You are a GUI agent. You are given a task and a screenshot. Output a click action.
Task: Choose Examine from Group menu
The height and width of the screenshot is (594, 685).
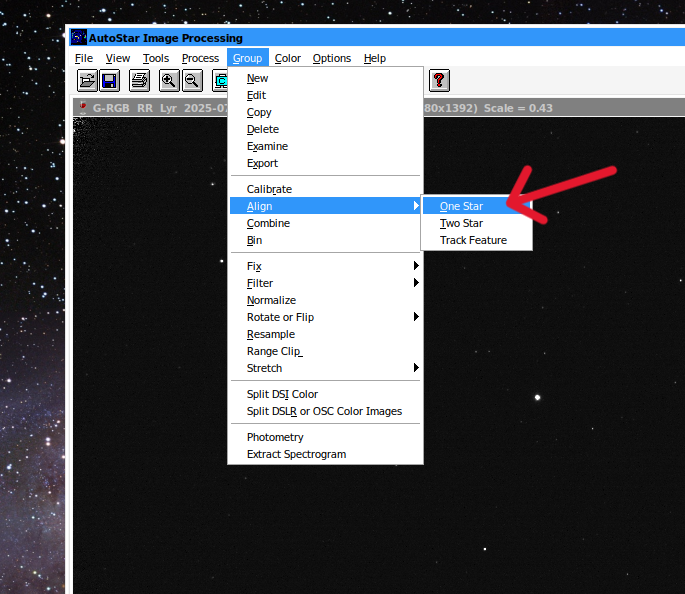325,146
